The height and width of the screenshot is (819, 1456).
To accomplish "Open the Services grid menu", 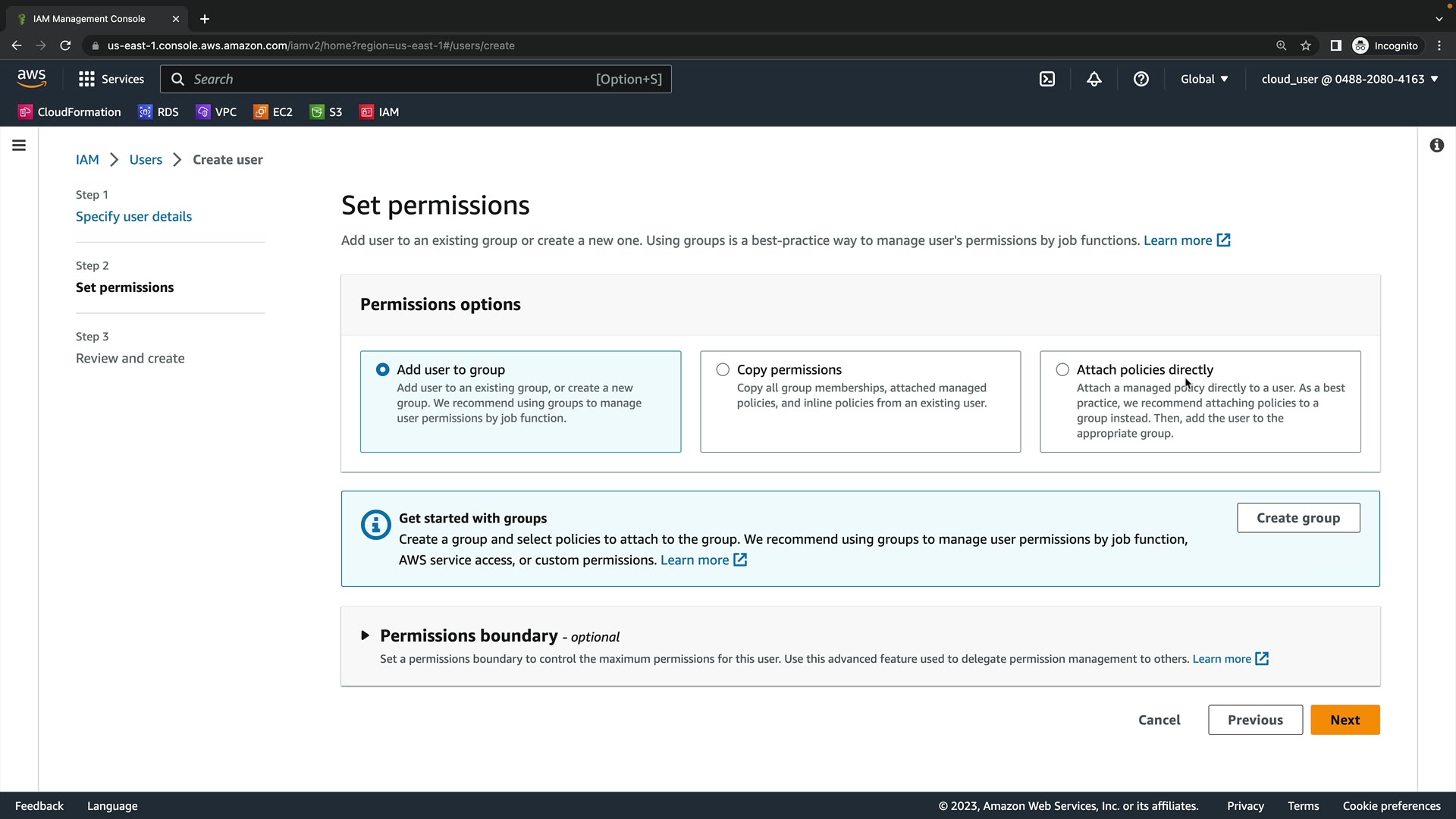I will tap(111, 79).
